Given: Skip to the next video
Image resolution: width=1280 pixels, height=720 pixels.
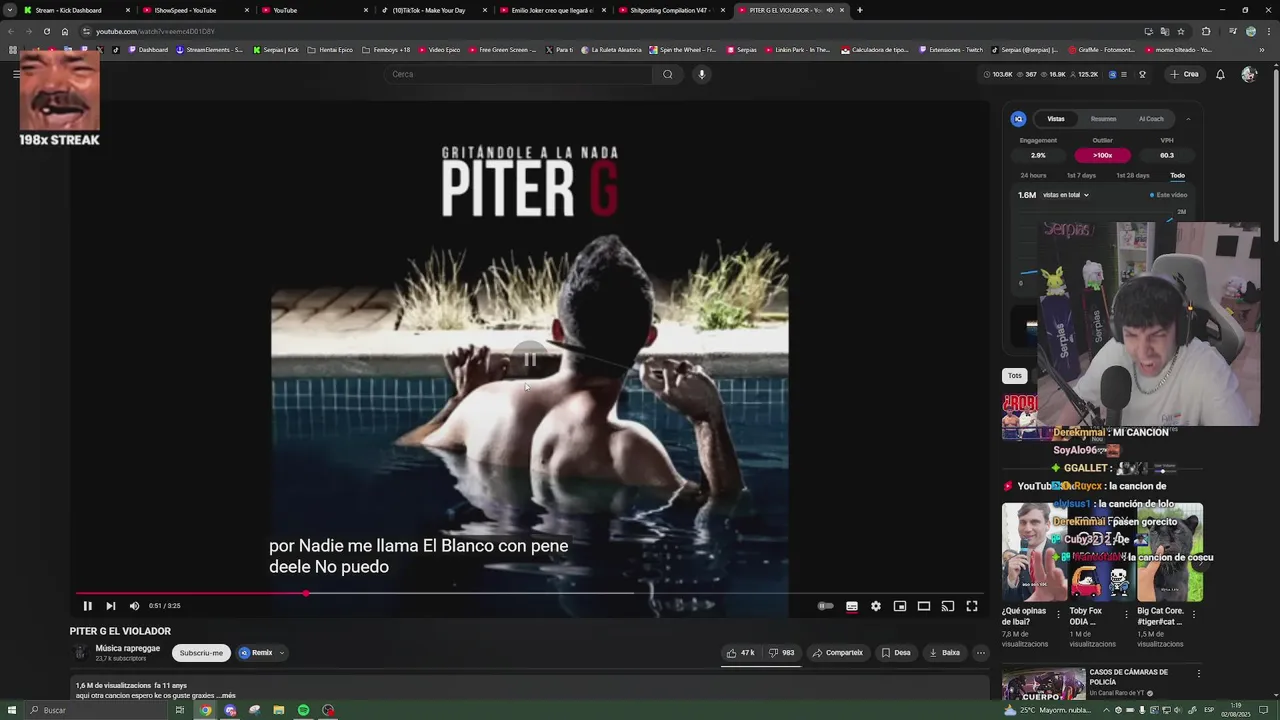Looking at the screenshot, I should (111, 606).
